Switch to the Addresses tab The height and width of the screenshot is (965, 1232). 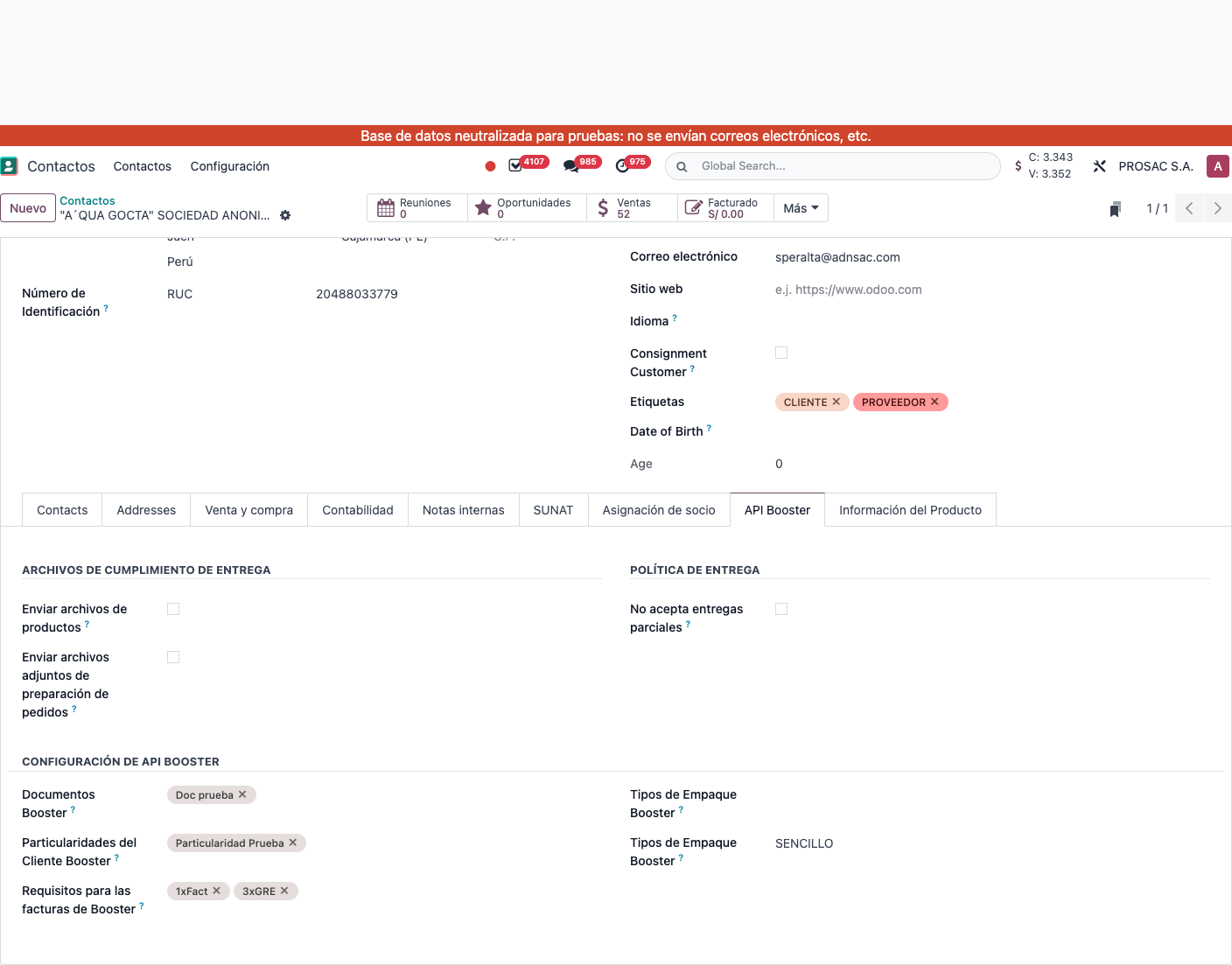point(146,510)
